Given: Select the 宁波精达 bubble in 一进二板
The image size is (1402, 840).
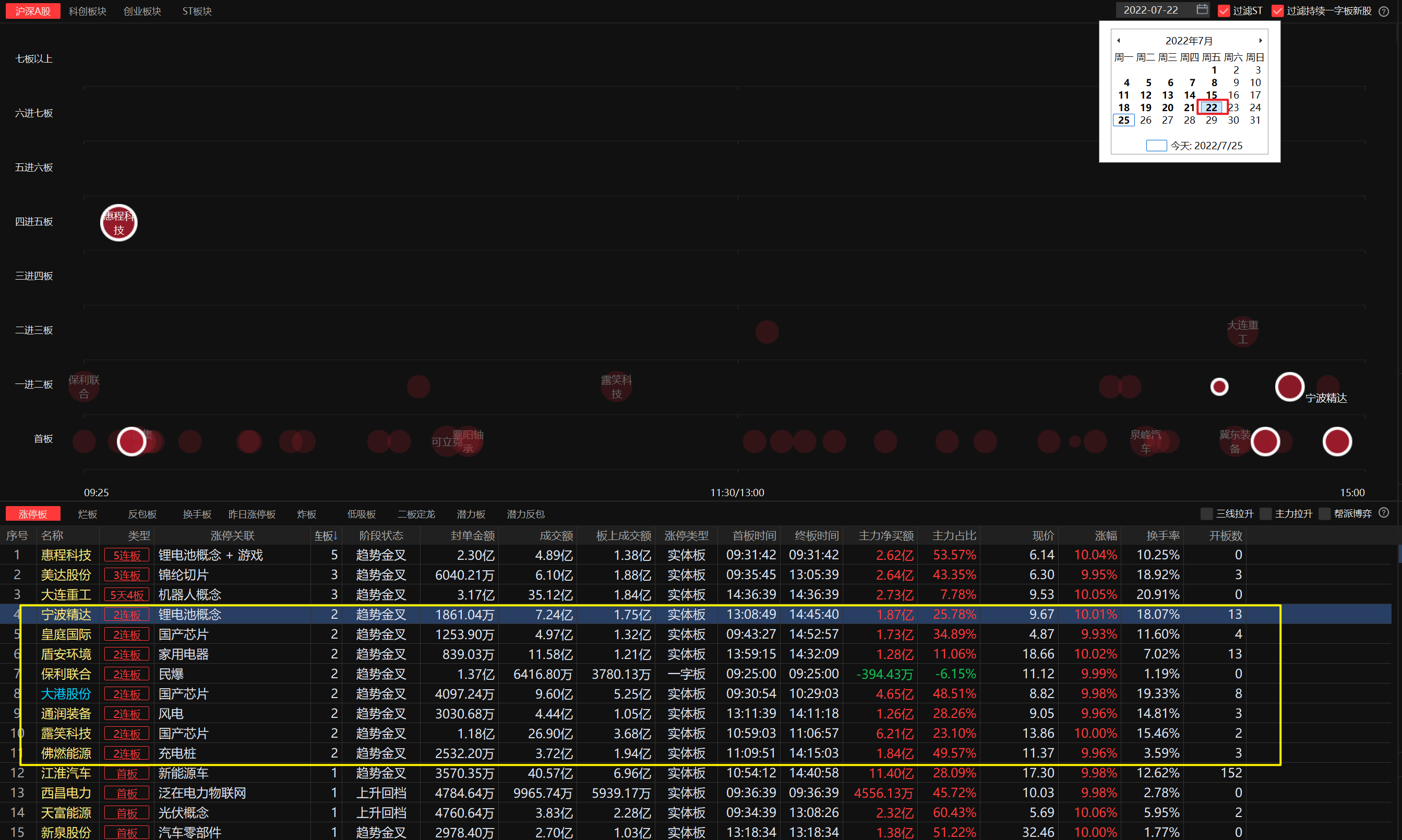Looking at the screenshot, I should click(1289, 387).
